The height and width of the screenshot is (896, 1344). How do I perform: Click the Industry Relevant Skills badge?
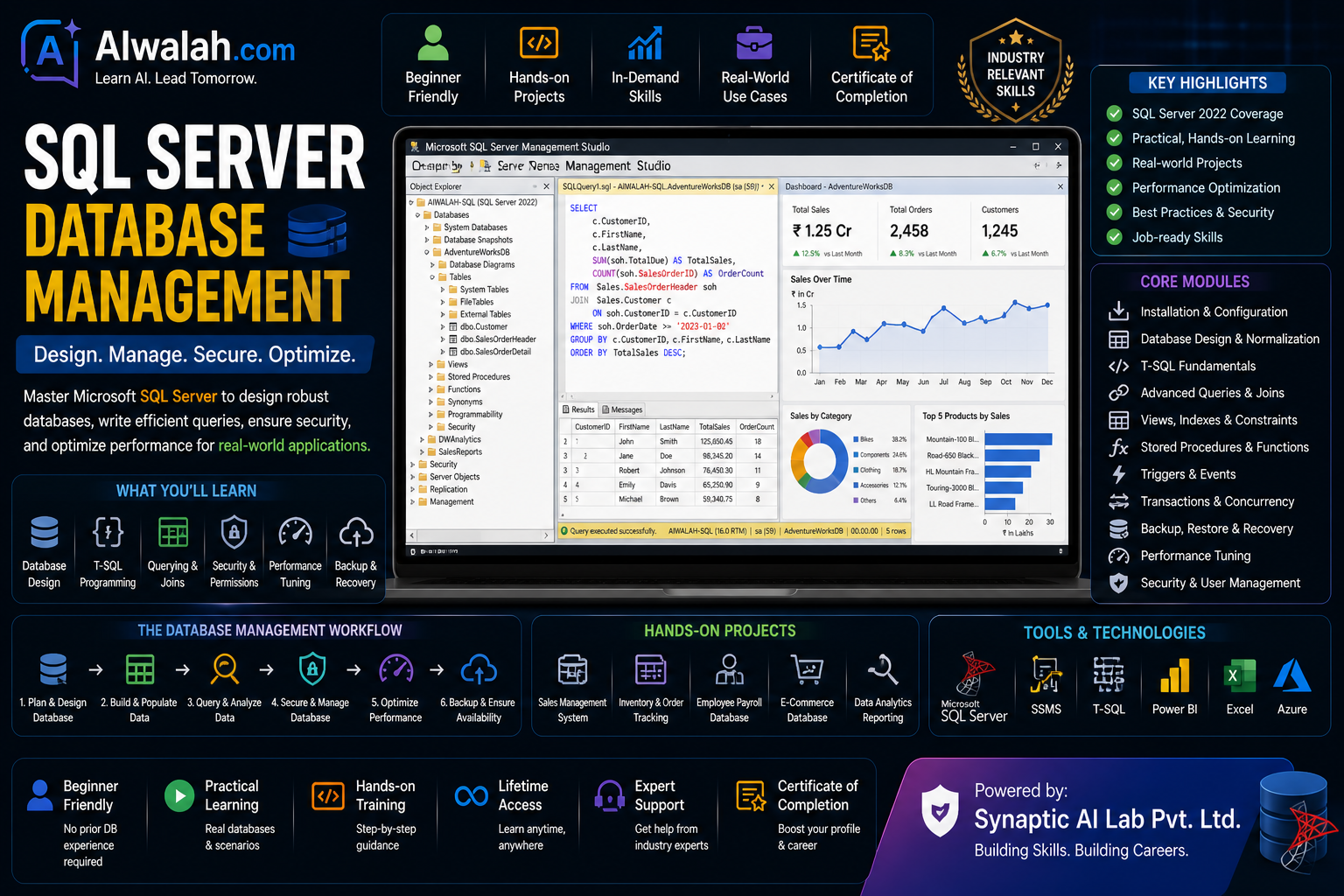pyautogui.click(x=1015, y=70)
